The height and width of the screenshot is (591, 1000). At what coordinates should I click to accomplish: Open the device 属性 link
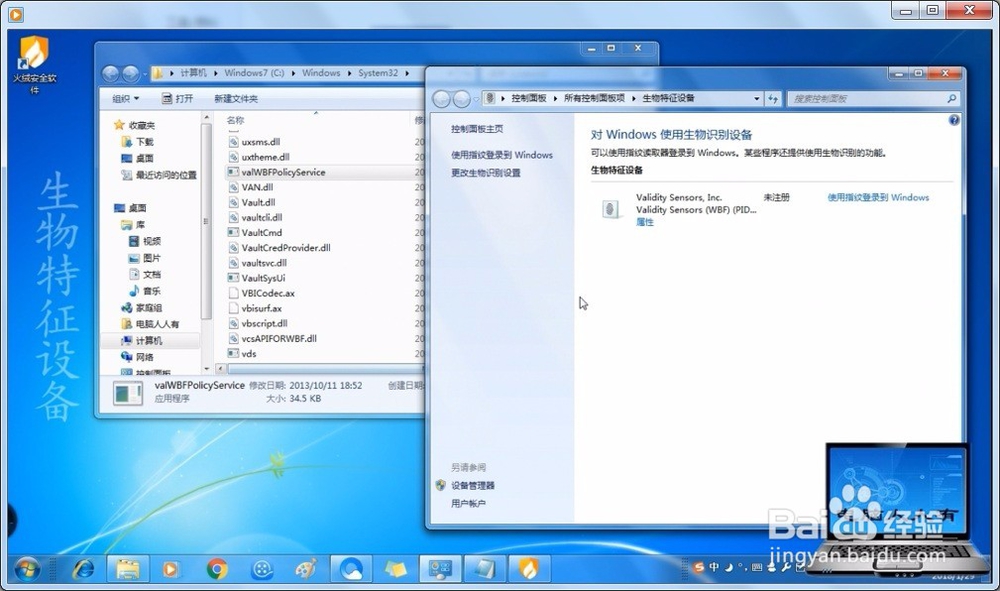pyautogui.click(x=645, y=222)
